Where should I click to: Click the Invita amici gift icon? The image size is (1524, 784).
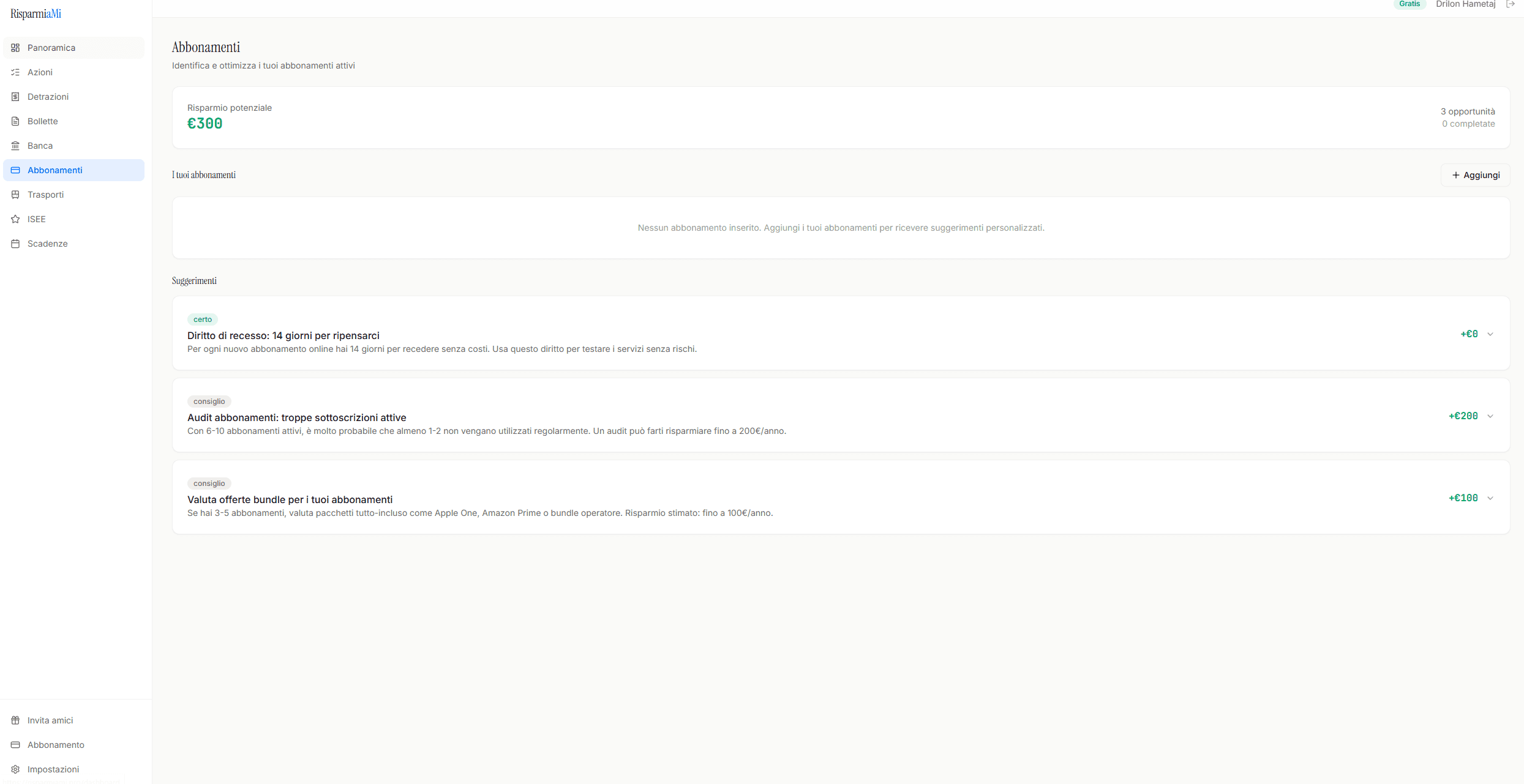15,720
